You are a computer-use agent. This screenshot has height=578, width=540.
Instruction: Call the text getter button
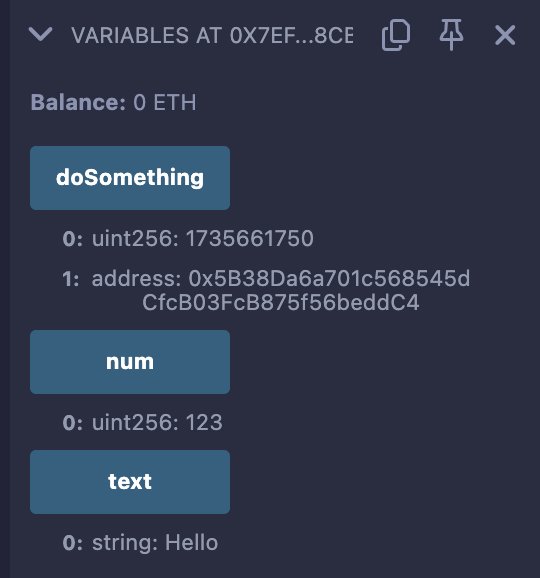(x=130, y=481)
